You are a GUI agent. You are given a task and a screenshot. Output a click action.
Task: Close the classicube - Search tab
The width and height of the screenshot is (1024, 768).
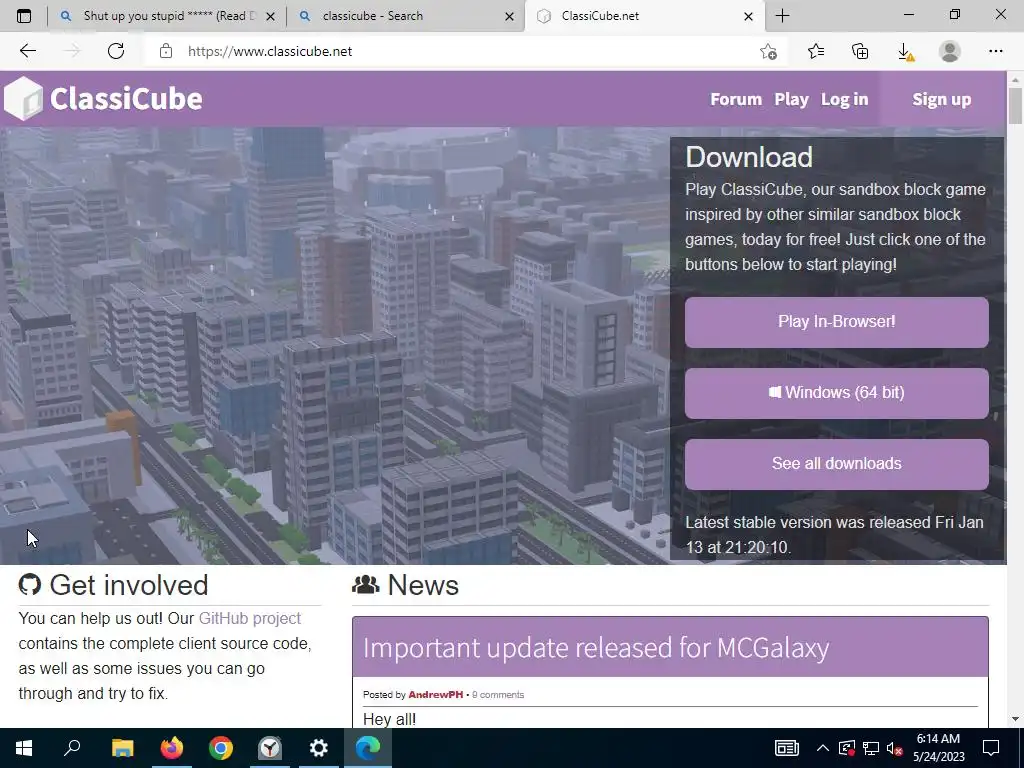pos(509,16)
